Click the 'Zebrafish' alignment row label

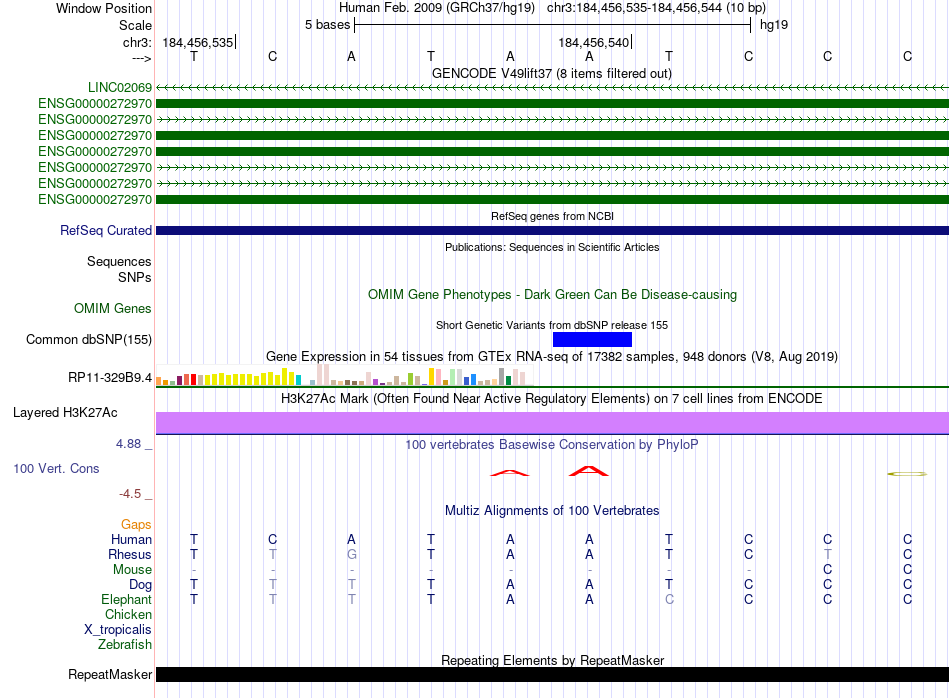tap(125, 645)
